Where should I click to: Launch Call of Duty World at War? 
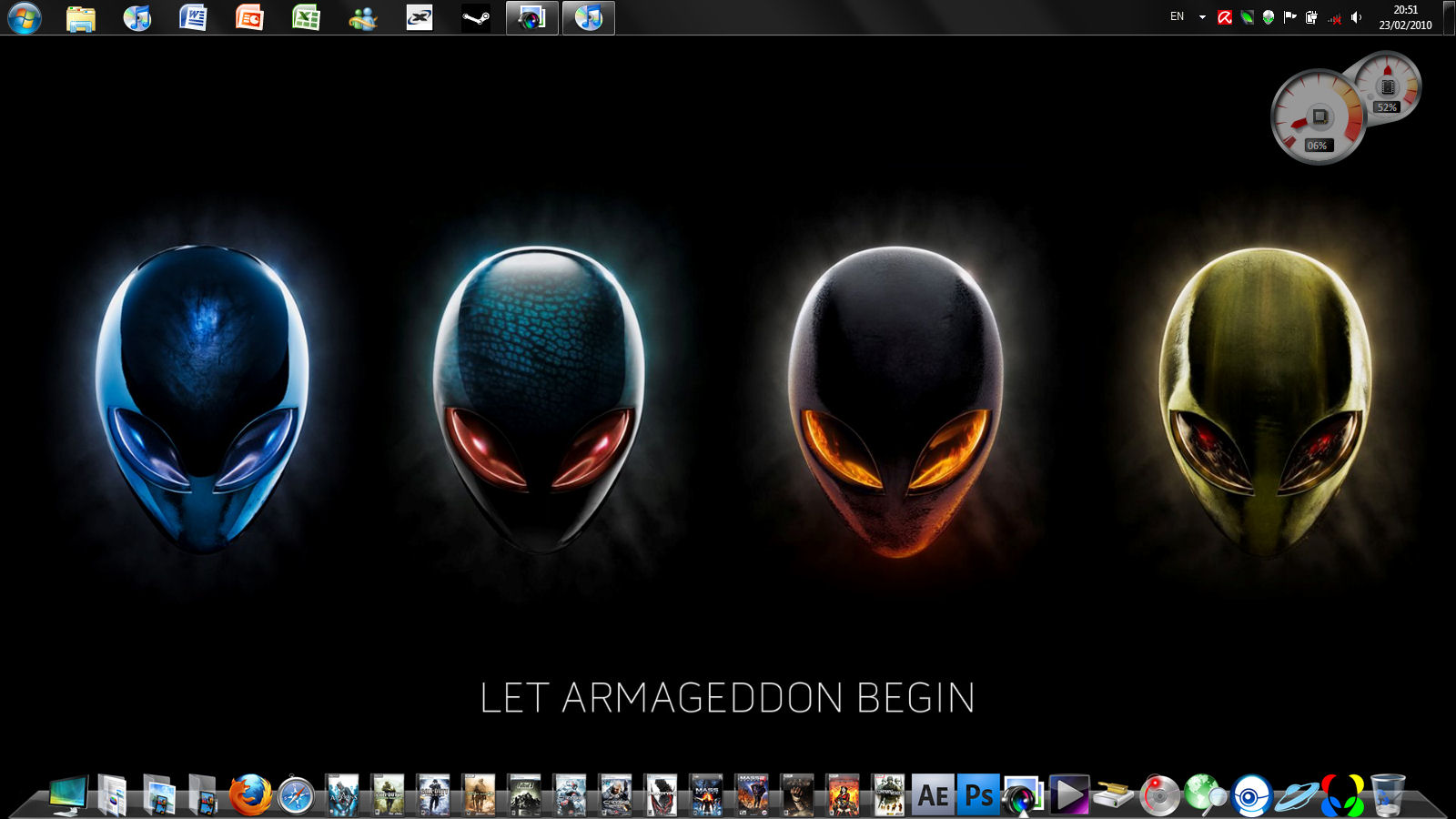pyautogui.click(x=434, y=794)
